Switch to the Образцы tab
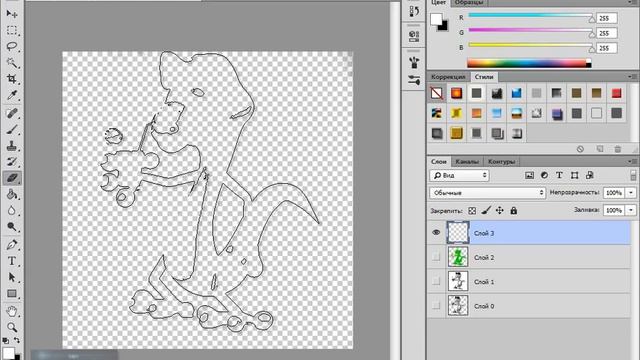Image resolution: width=640 pixels, height=360 pixels. pyautogui.click(x=469, y=2)
